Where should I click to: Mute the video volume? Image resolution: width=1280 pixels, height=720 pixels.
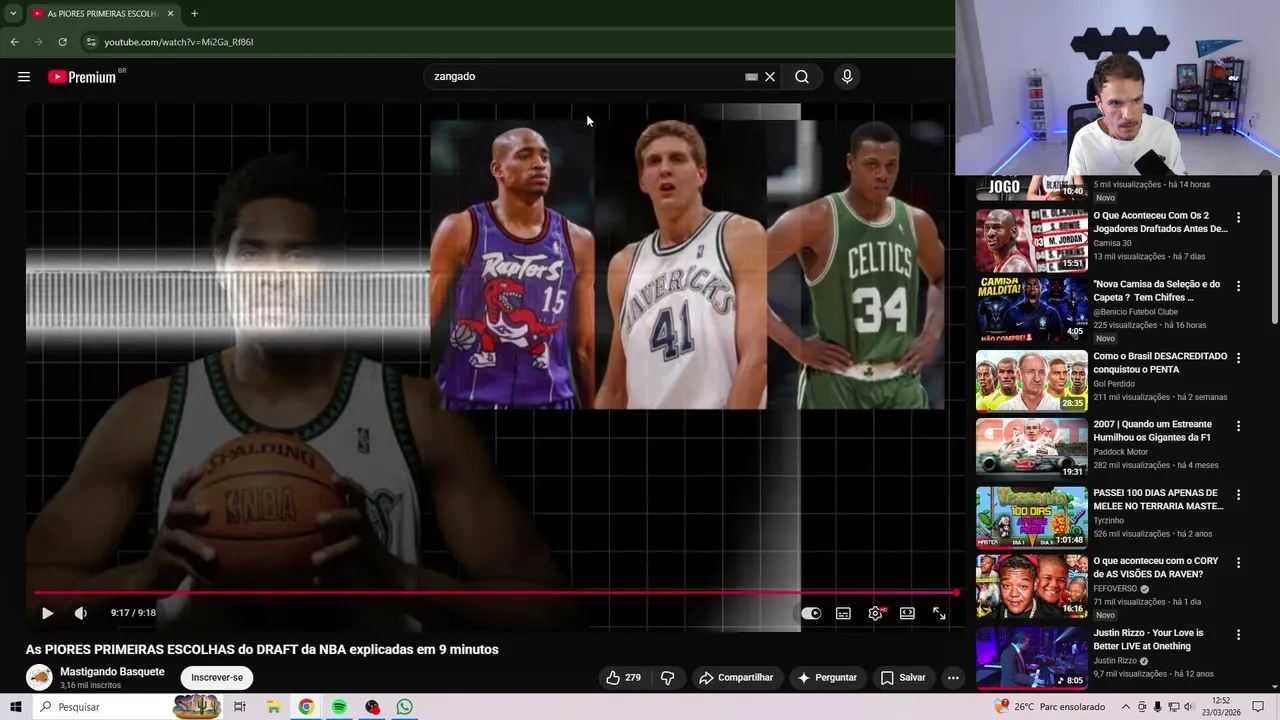point(81,613)
